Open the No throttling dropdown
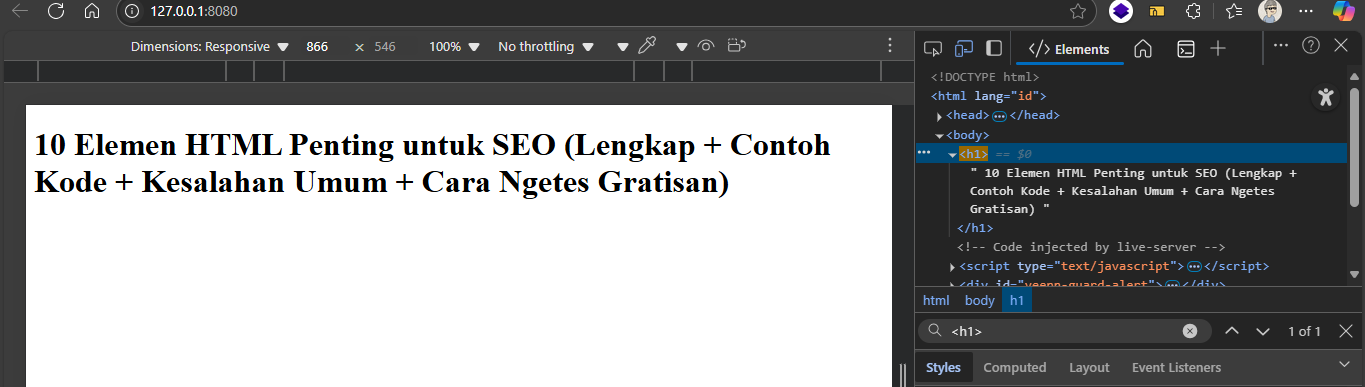Screen dimensions: 1365x387 click(546, 47)
